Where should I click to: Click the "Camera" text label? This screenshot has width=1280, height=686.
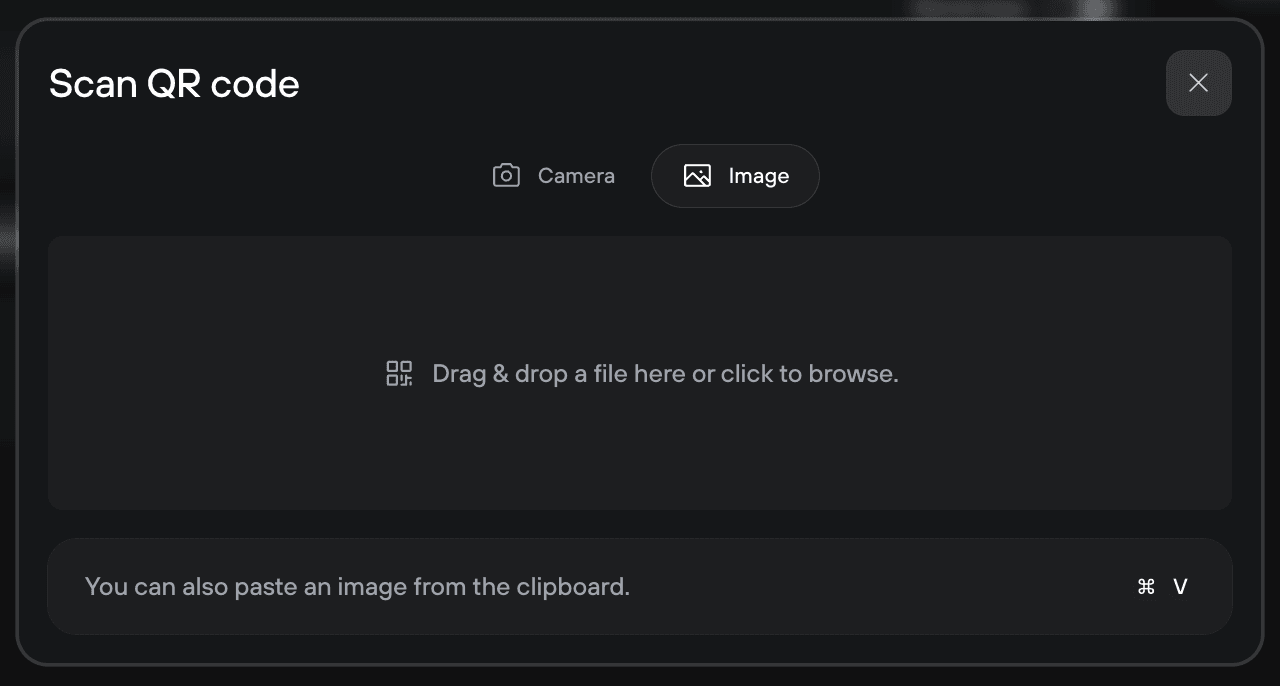tap(576, 176)
